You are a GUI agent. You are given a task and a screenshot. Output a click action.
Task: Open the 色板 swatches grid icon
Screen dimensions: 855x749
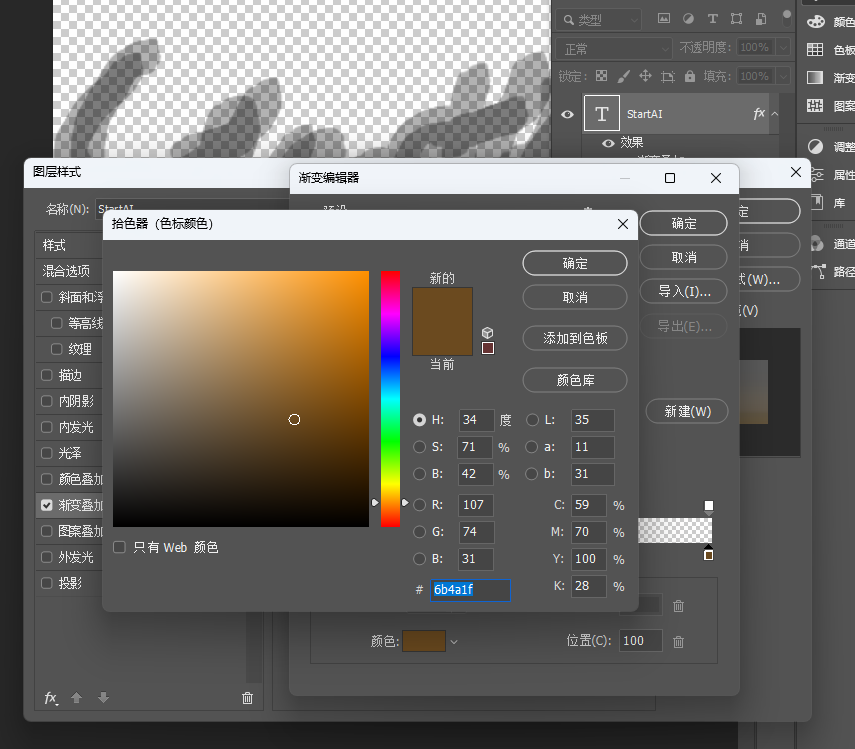pos(815,50)
